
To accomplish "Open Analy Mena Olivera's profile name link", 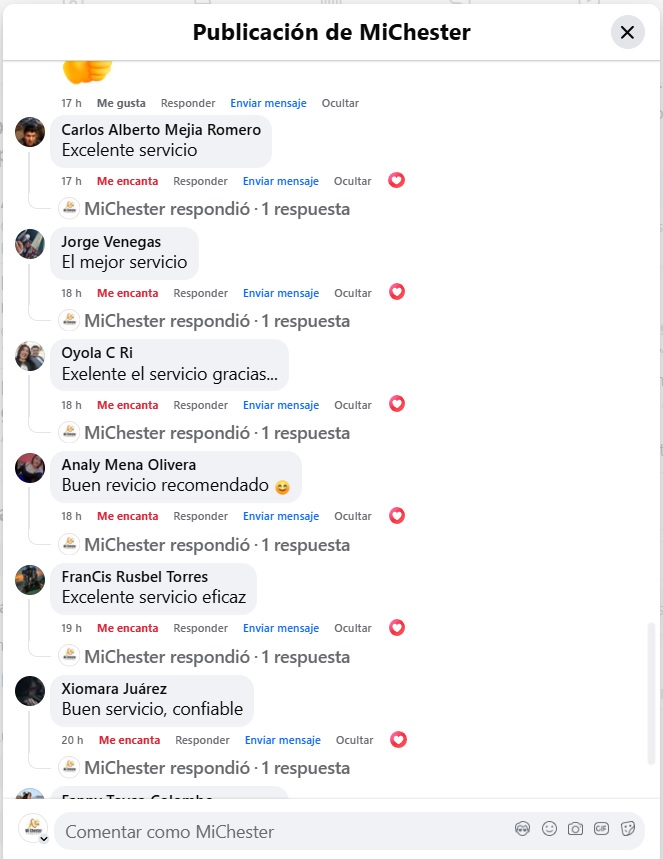I will (129, 465).
